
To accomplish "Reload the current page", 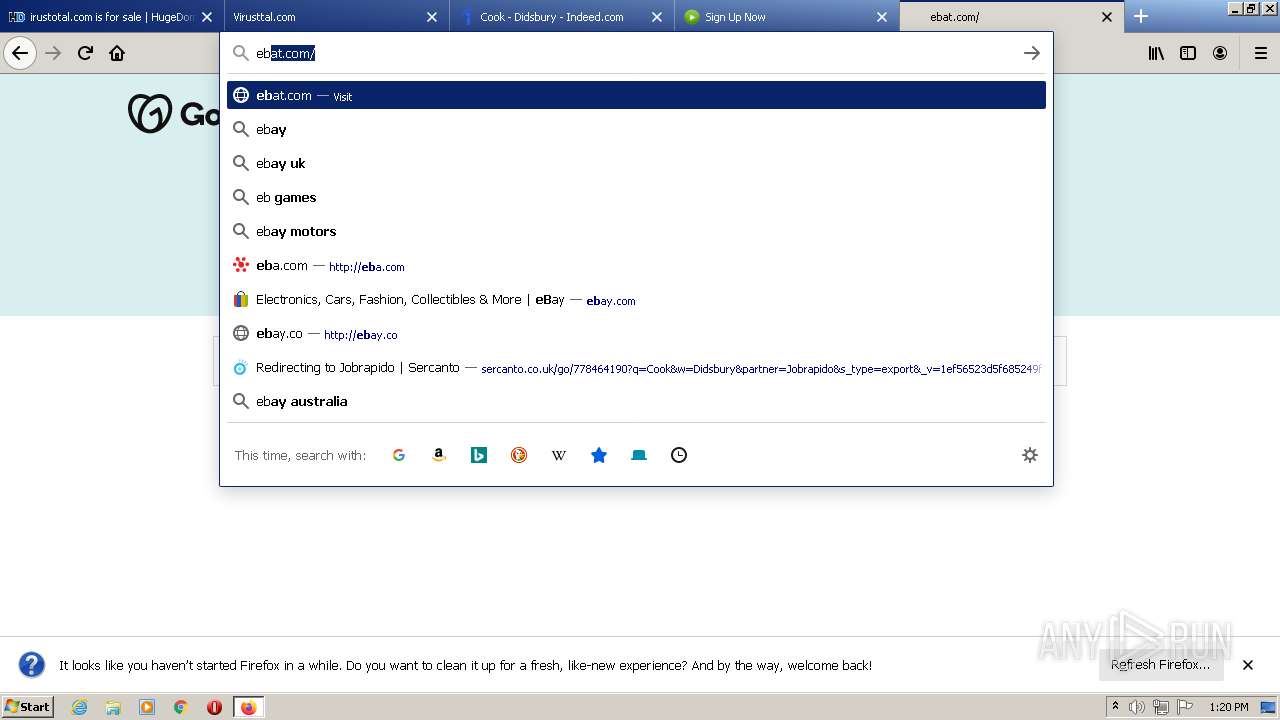I will 85,53.
